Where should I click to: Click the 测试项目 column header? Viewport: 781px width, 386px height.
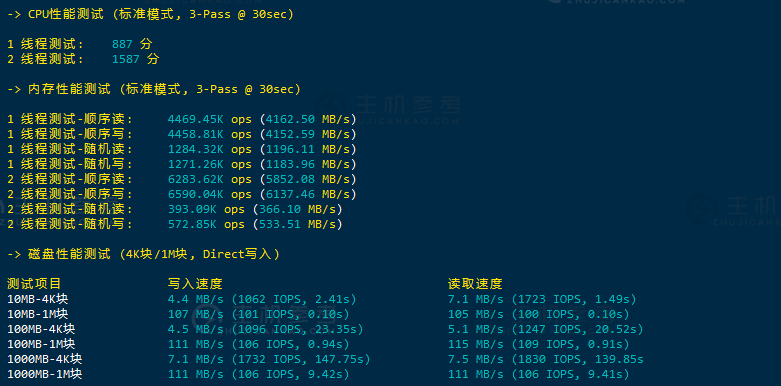coord(34,284)
